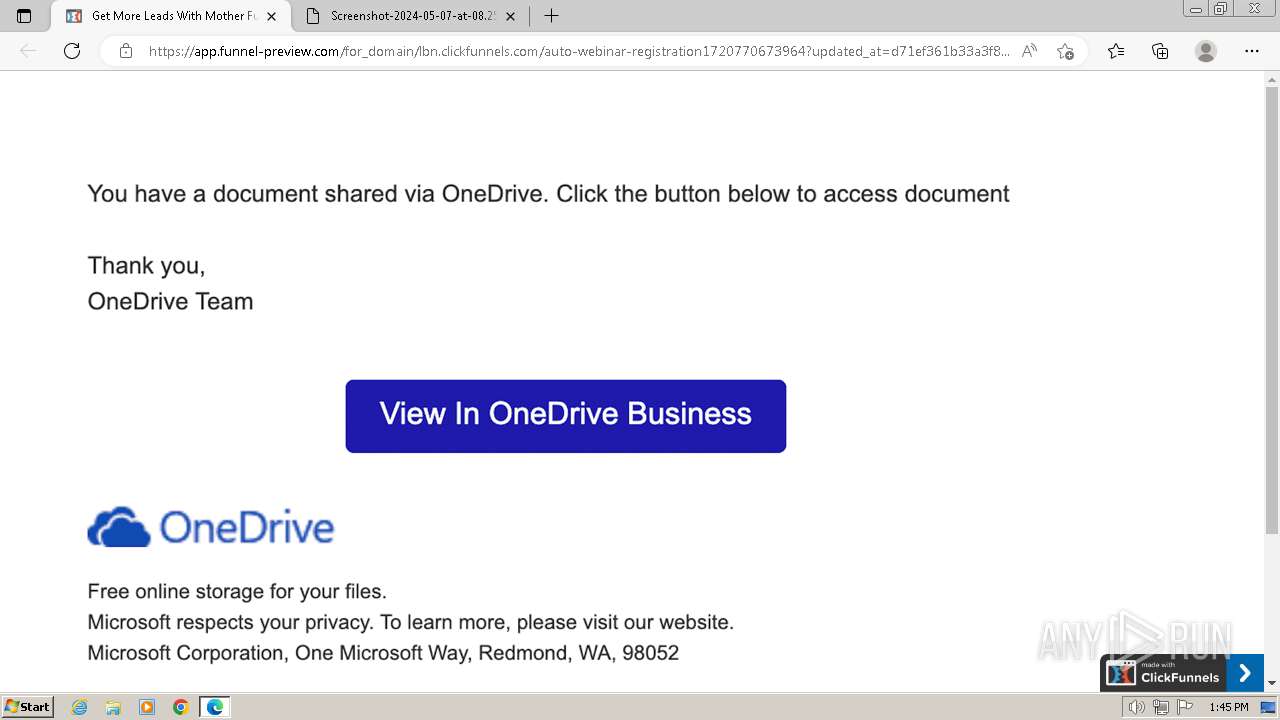Screen dimensions: 1280x720
Task: Click the OneDrive logo
Action: coord(211,527)
